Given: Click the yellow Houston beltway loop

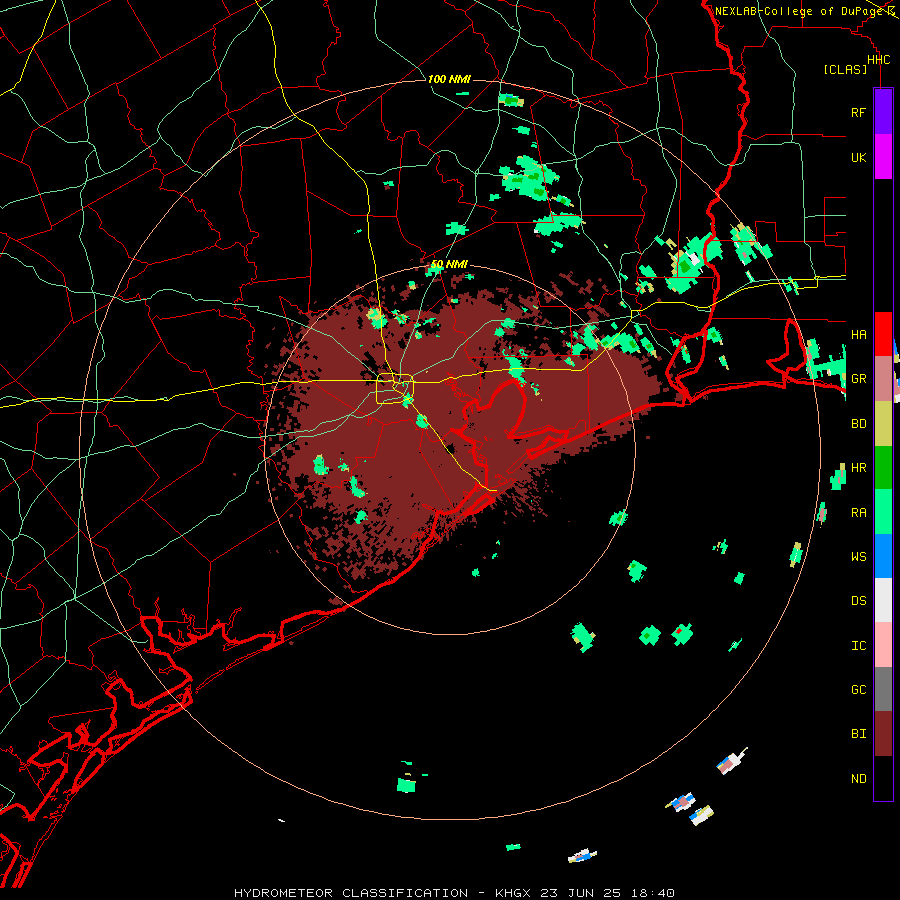Looking at the screenshot, I should [394, 389].
